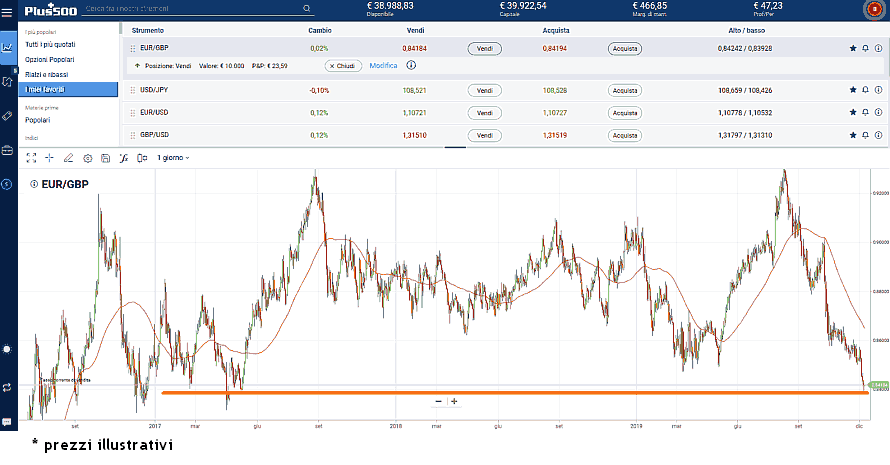Toggle favorite star for GBP/USD
The height and width of the screenshot is (465, 890).
click(853, 135)
